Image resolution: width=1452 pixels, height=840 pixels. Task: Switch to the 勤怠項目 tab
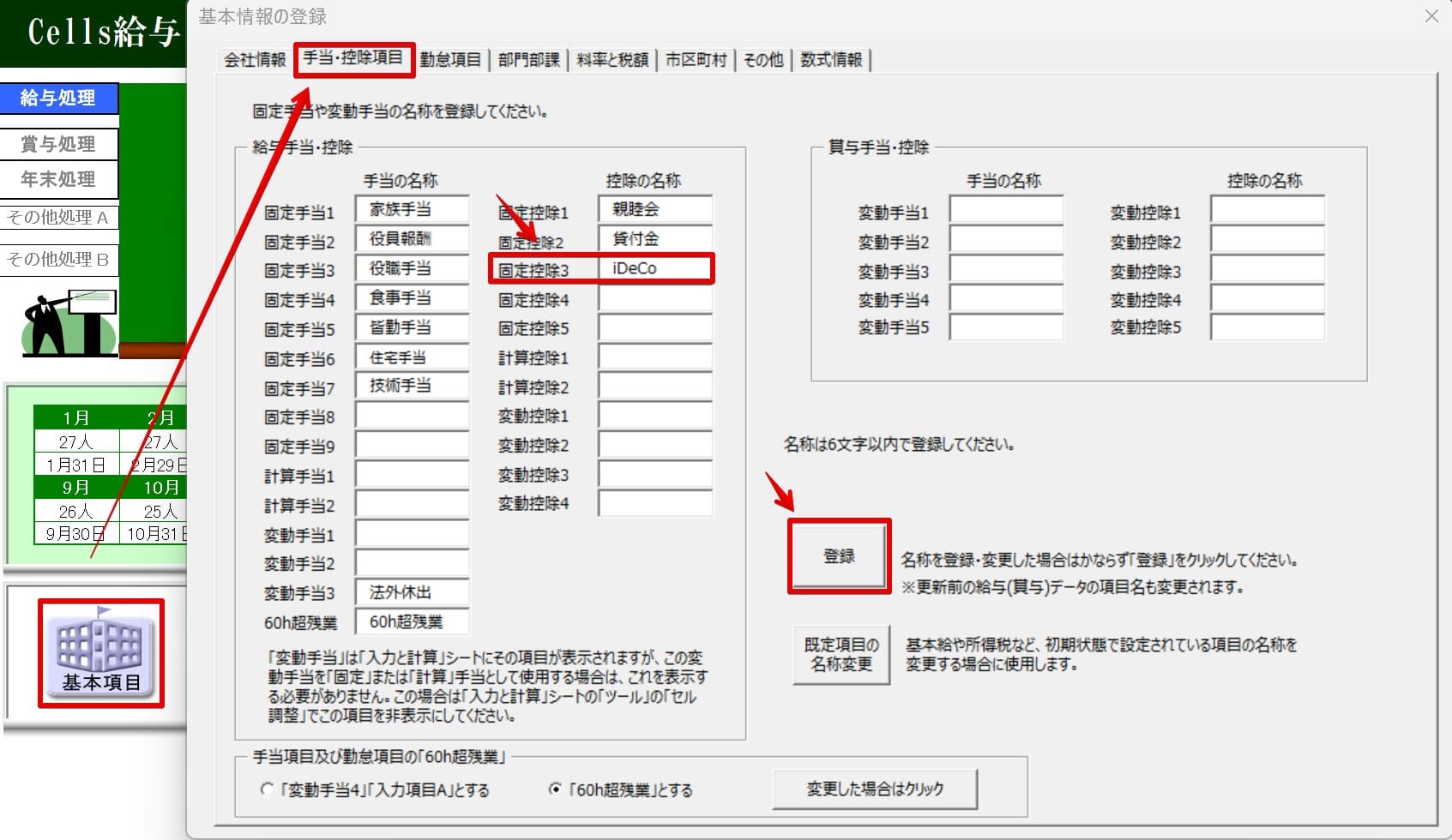(450, 60)
